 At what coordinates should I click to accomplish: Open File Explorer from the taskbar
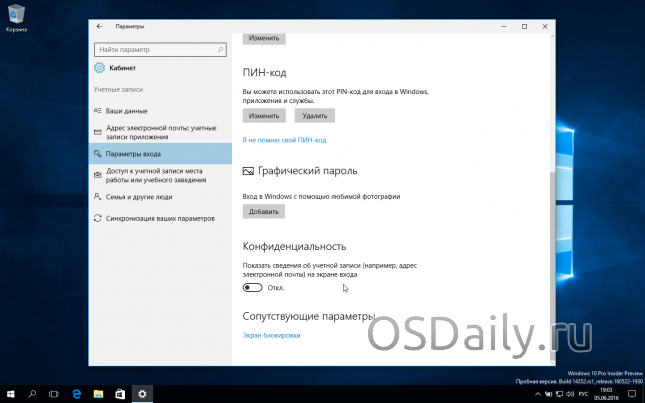coord(98,394)
